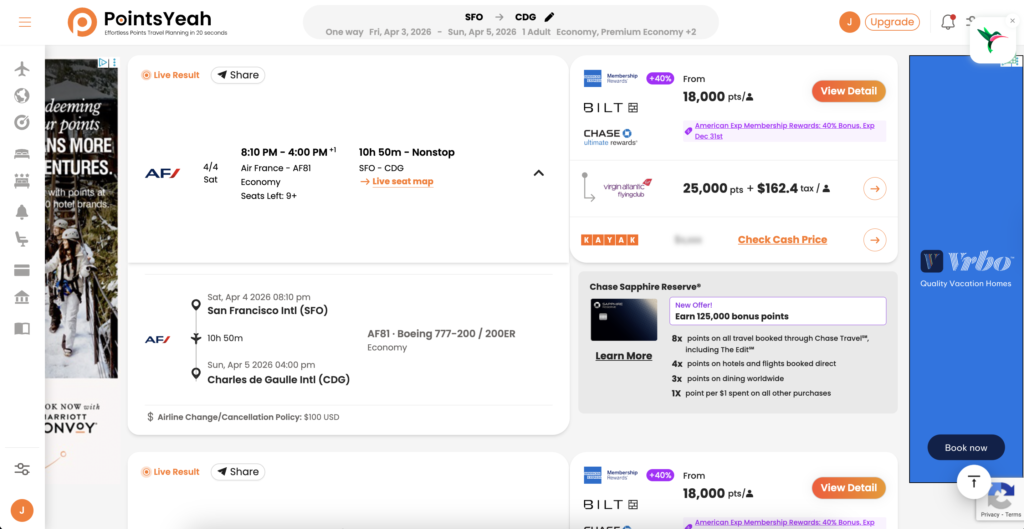The image size is (1024, 529).
Task: Click Economy, Premium Economy +2 cabin text
Action: (626, 31)
